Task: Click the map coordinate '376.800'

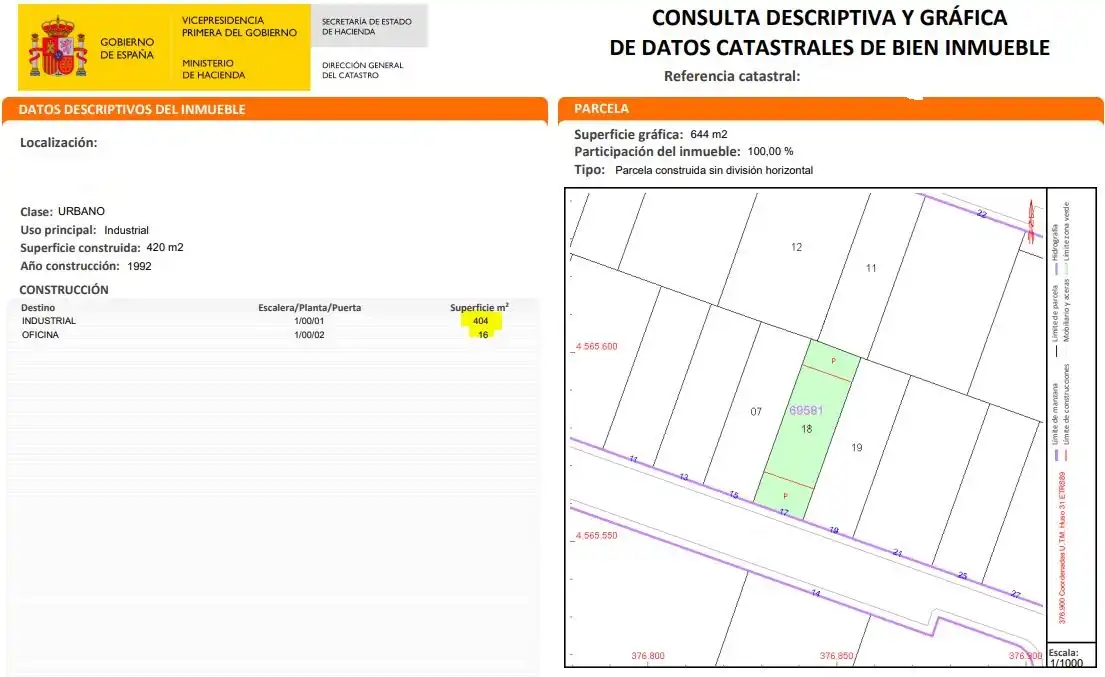Action: point(648,656)
